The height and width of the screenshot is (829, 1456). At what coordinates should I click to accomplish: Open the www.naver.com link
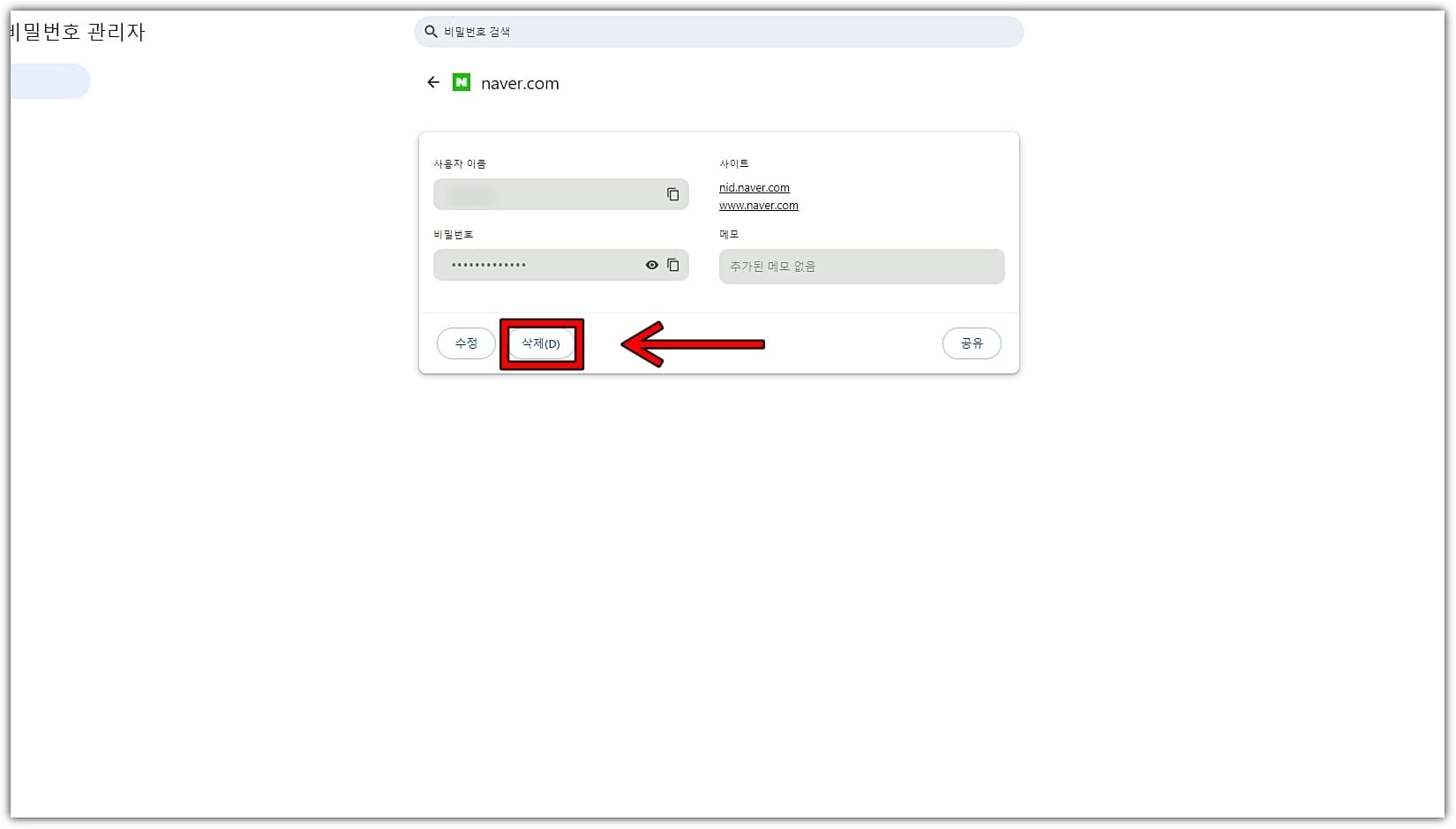pyautogui.click(x=759, y=205)
